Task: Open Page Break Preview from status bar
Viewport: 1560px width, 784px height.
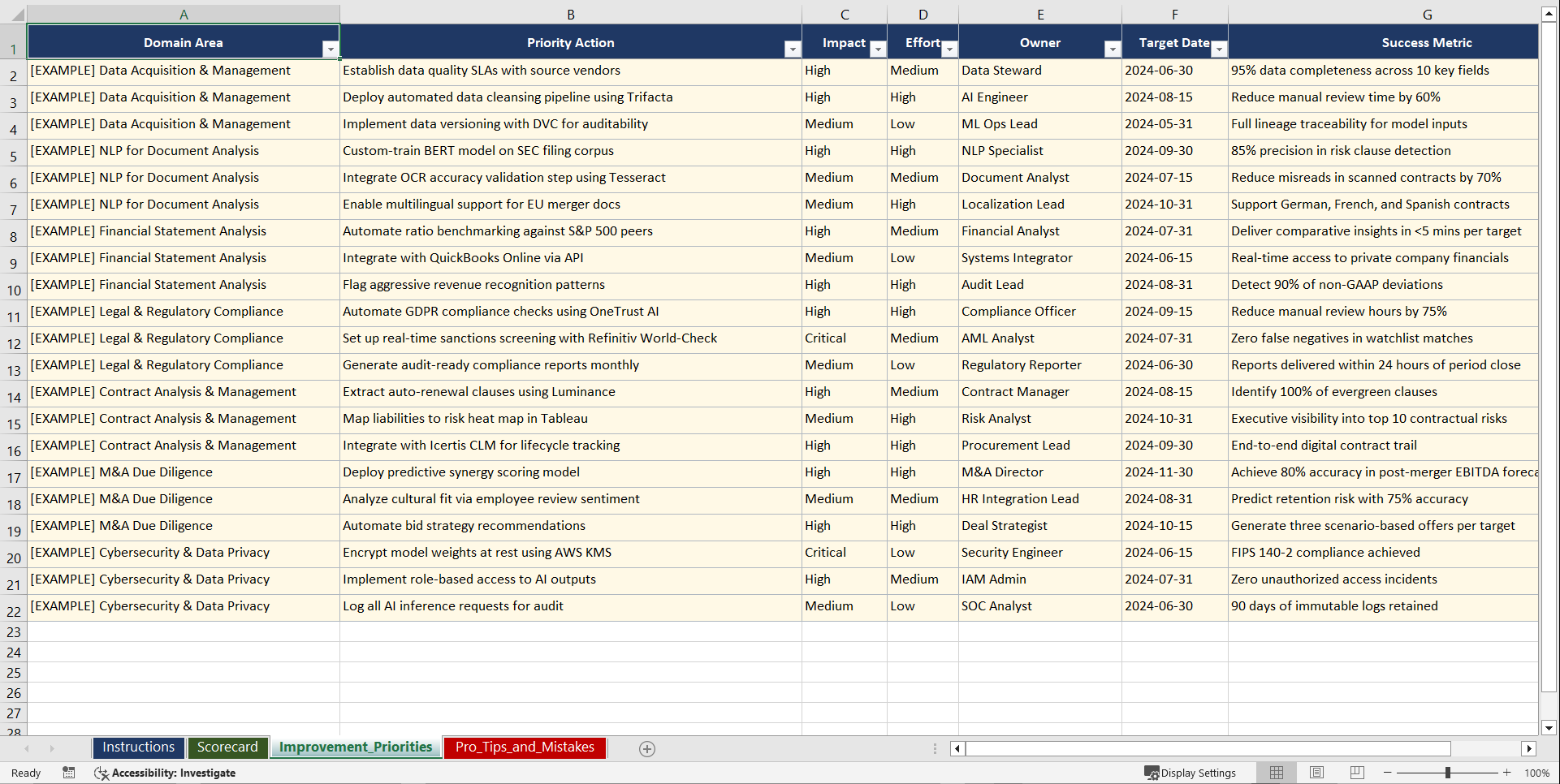Action: pyautogui.click(x=1356, y=773)
